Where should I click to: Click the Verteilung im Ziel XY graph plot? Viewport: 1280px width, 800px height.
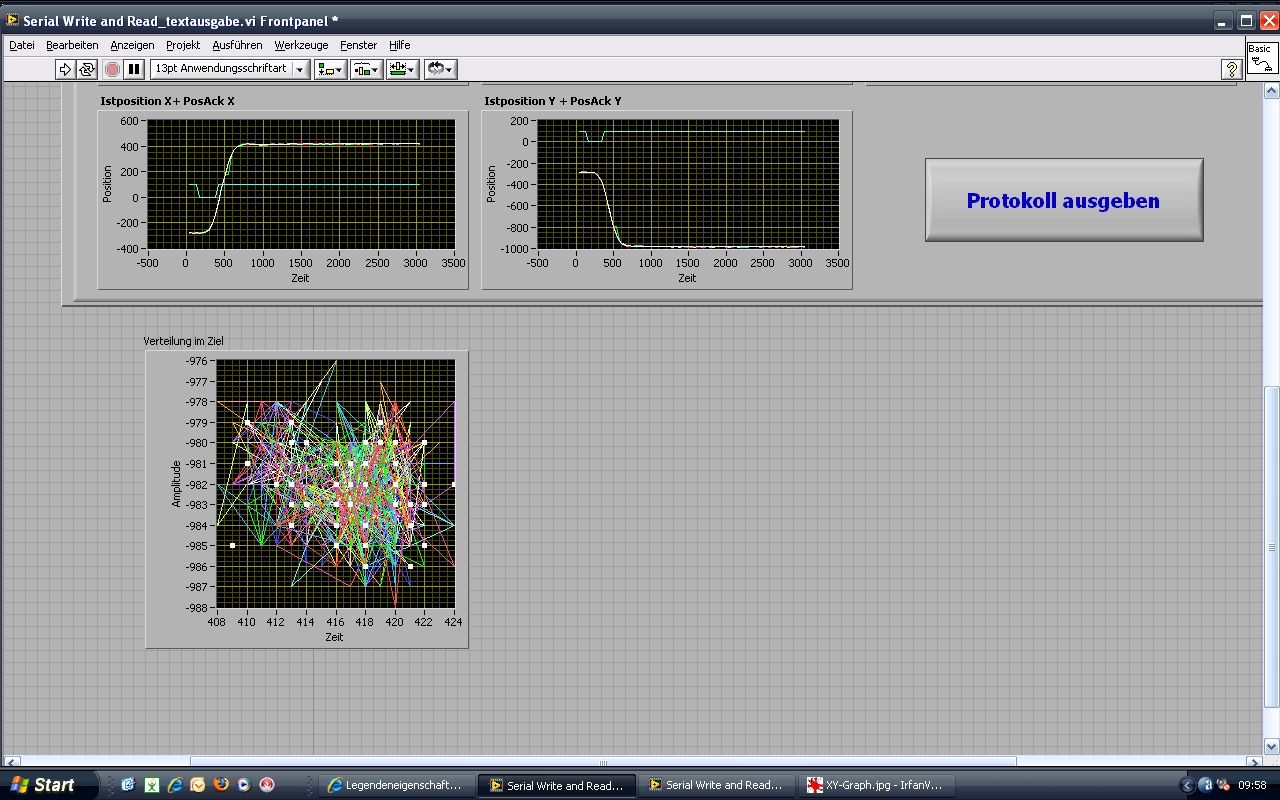click(335, 484)
